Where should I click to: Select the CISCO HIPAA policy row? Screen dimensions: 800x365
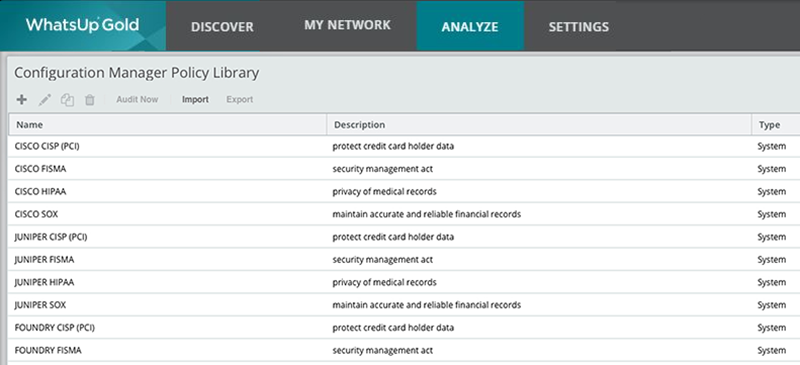coord(404,192)
